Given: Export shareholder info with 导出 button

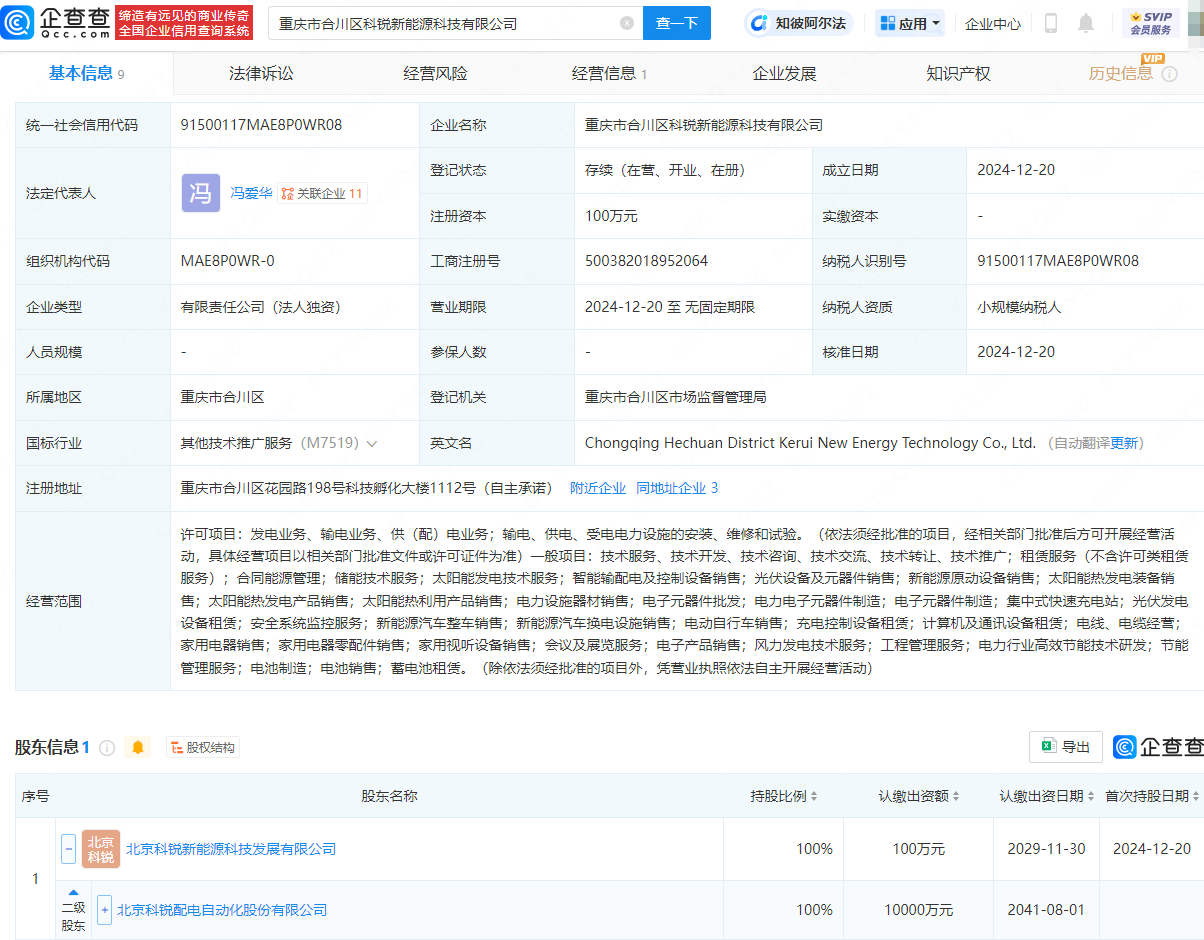Looking at the screenshot, I should pyautogui.click(x=1066, y=747).
